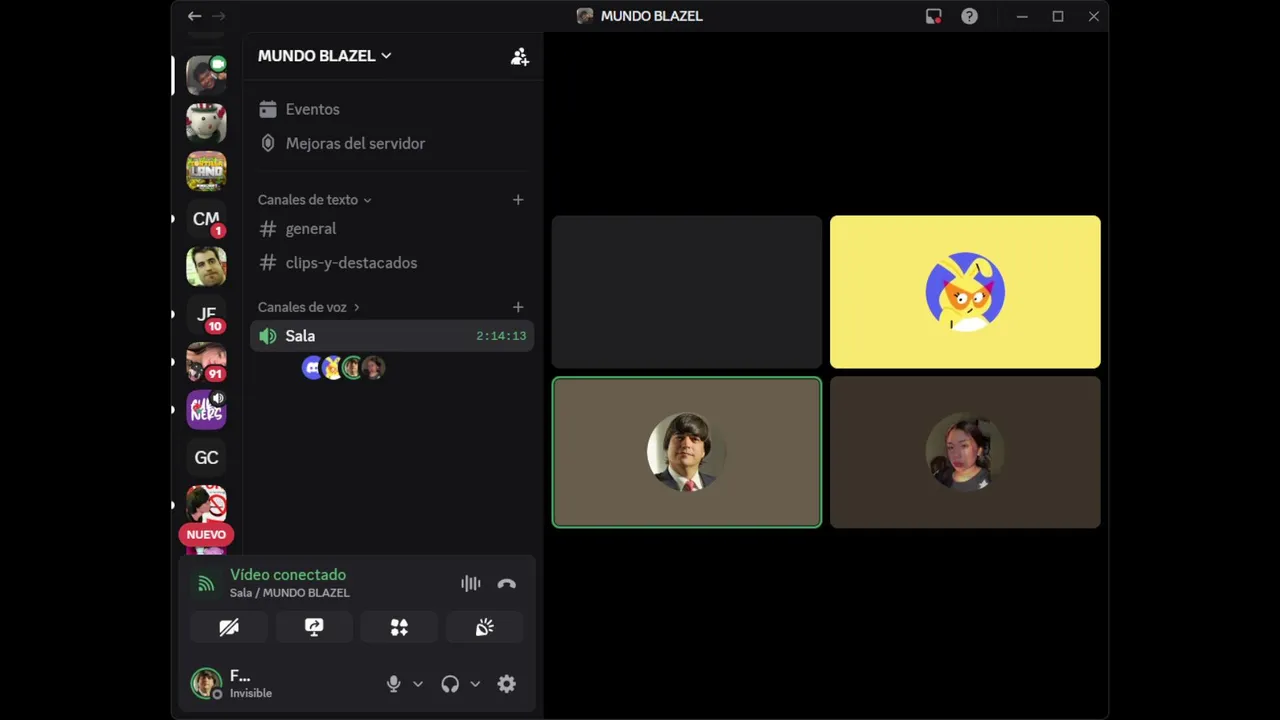
Task: Focus the yellow participant video tile
Action: tap(965, 292)
